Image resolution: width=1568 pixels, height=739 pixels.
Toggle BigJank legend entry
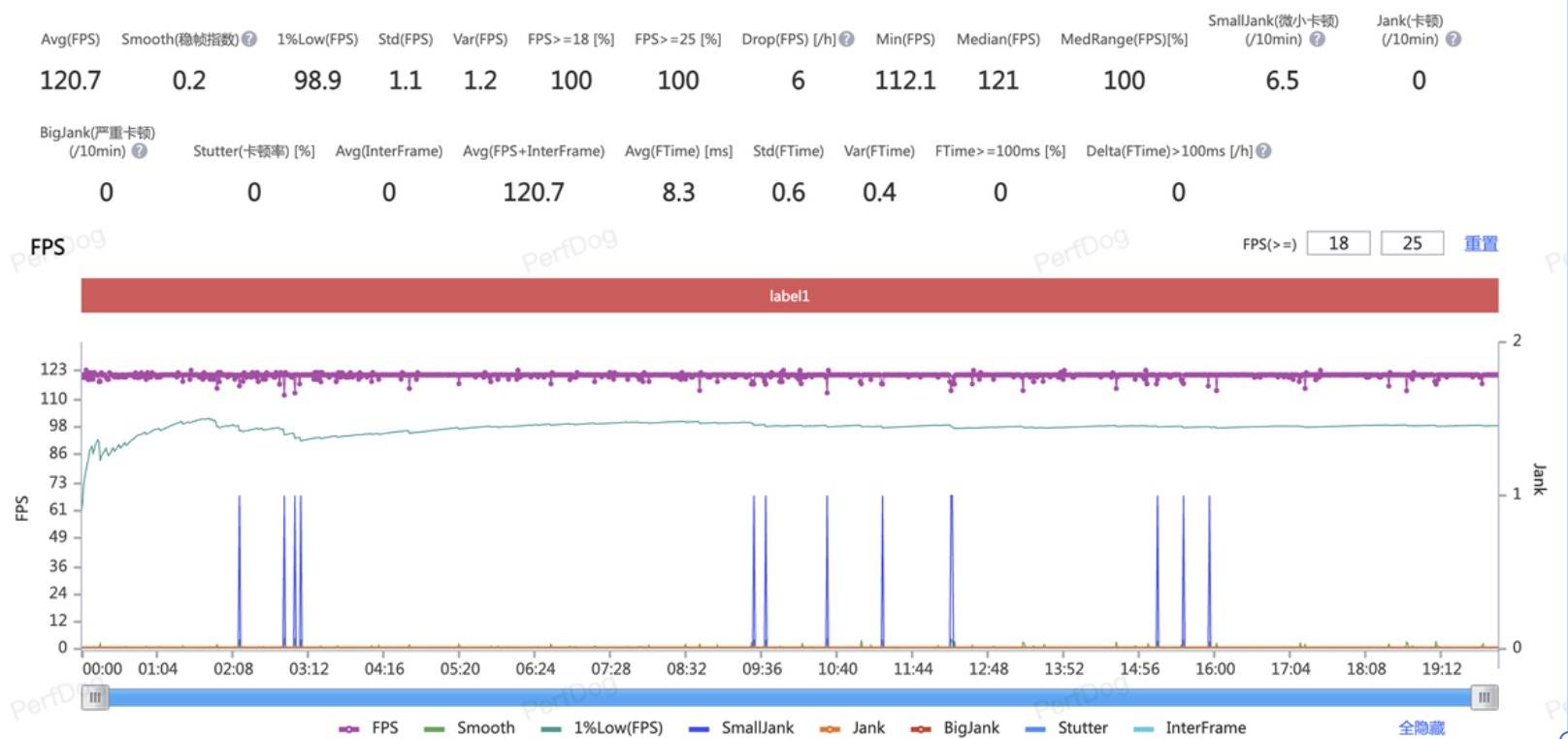956,728
